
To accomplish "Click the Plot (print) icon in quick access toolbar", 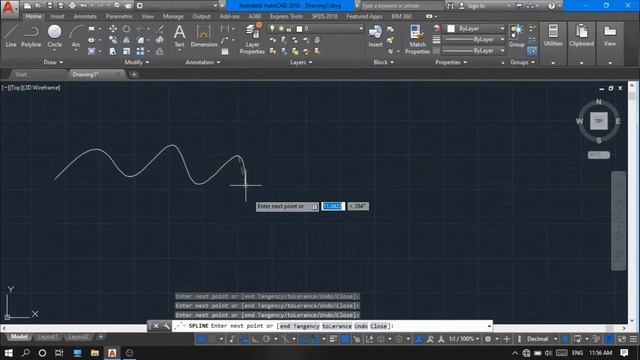I will click(x=72, y=6).
